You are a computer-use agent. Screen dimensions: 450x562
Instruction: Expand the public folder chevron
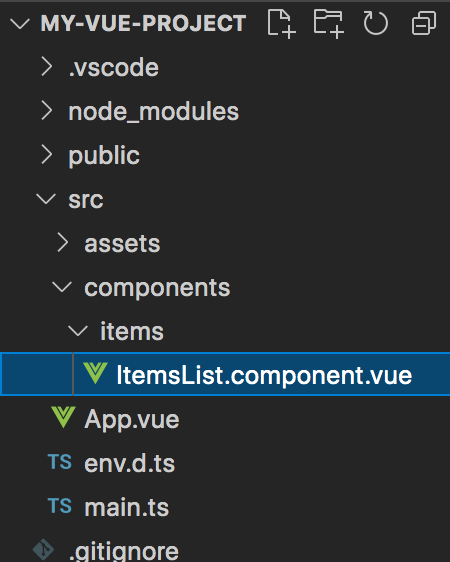click(x=47, y=154)
